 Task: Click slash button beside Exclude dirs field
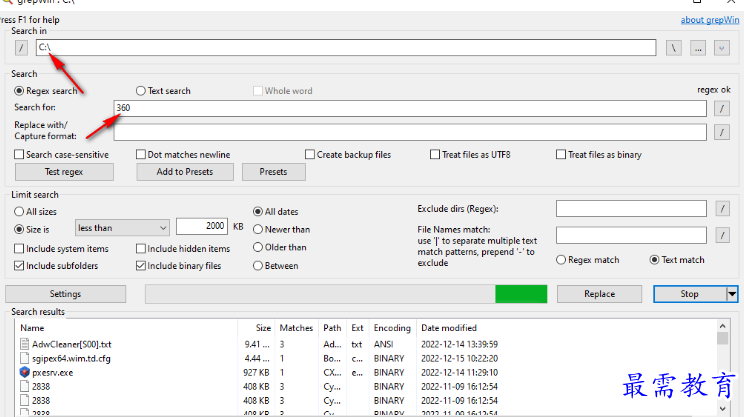tap(722, 209)
